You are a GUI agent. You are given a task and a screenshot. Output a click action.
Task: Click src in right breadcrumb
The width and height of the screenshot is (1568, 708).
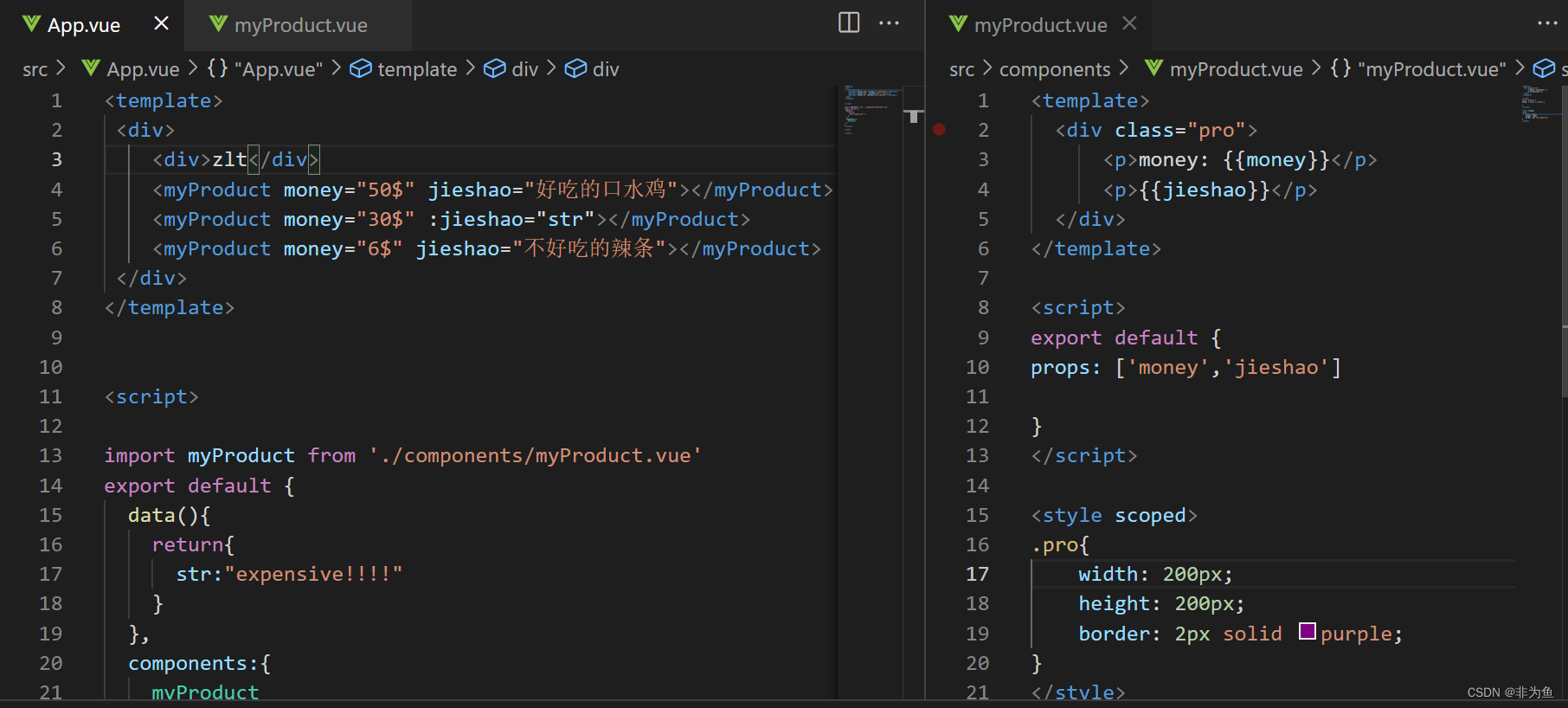tap(961, 69)
